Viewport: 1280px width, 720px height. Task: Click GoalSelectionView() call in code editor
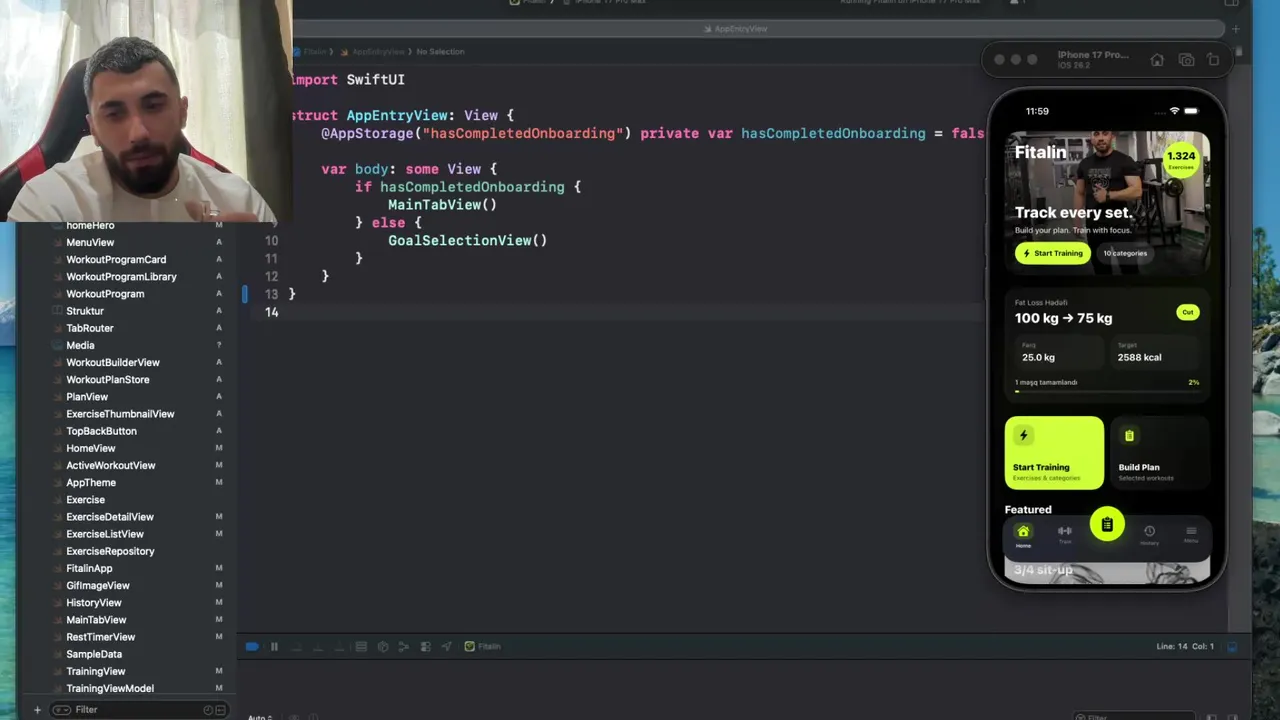pyautogui.click(x=467, y=241)
